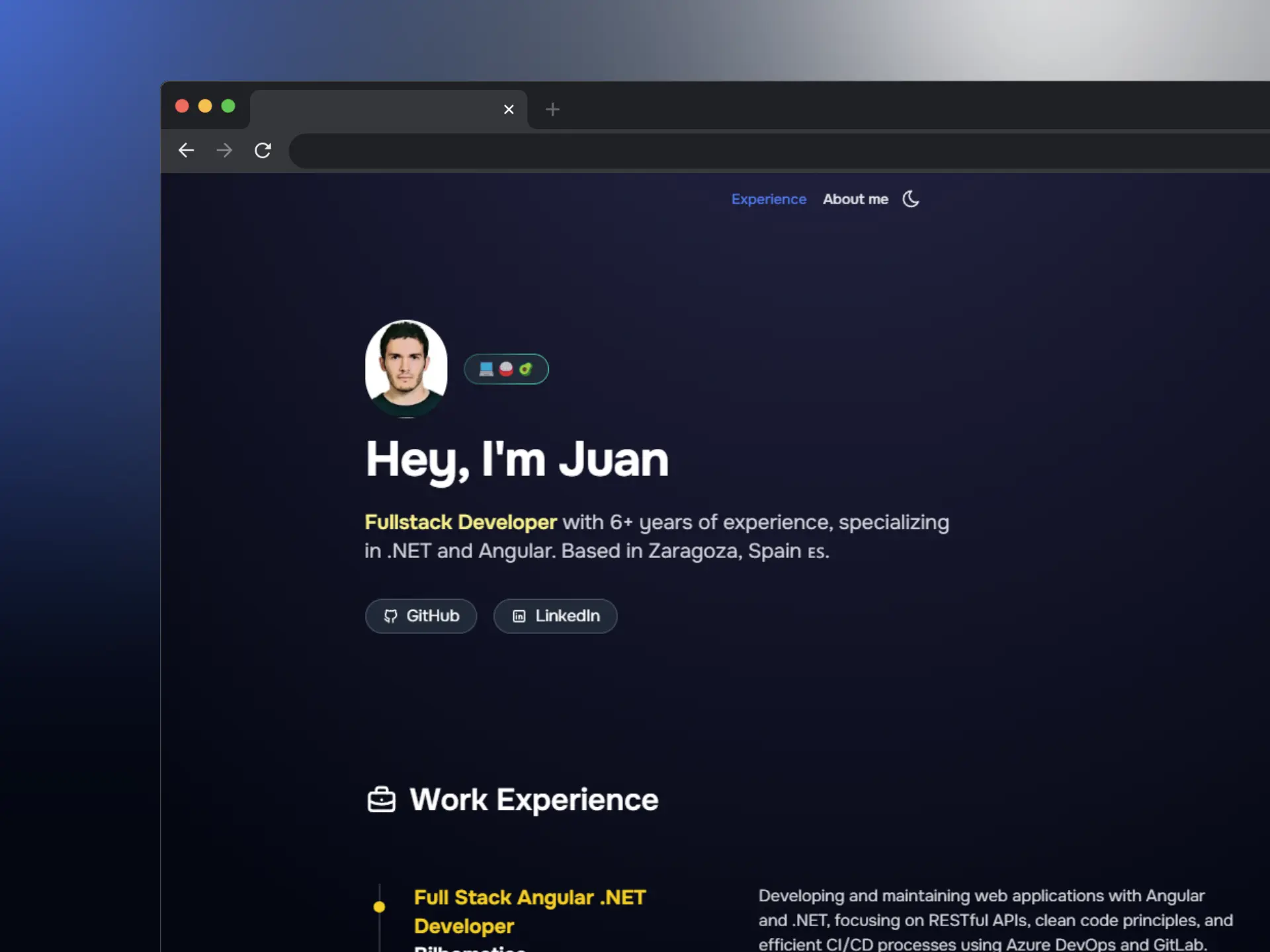Close the current browser tab

pos(509,109)
